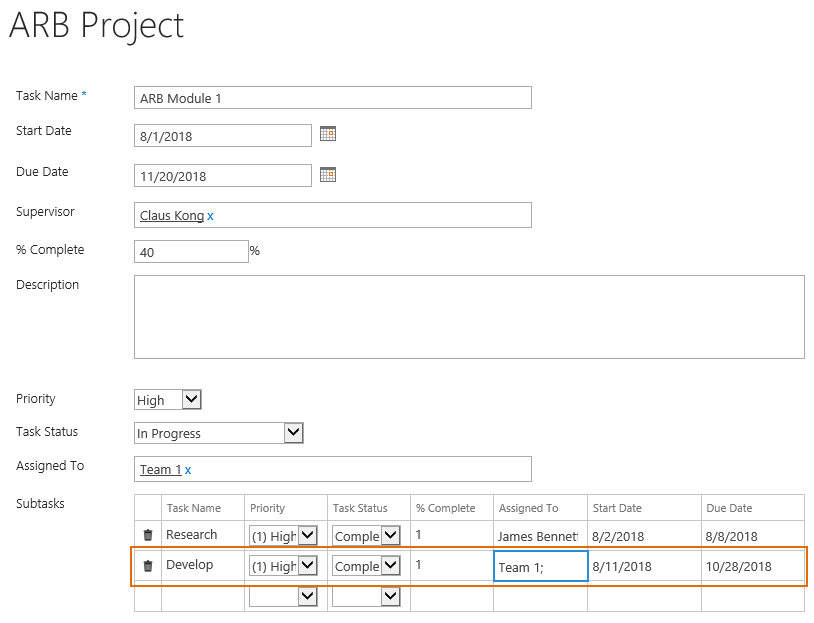The width and height of the screenshot is (814, 623).
Task: Remove Claus Kong from Supervisor
Action: [x=210, y=216]
